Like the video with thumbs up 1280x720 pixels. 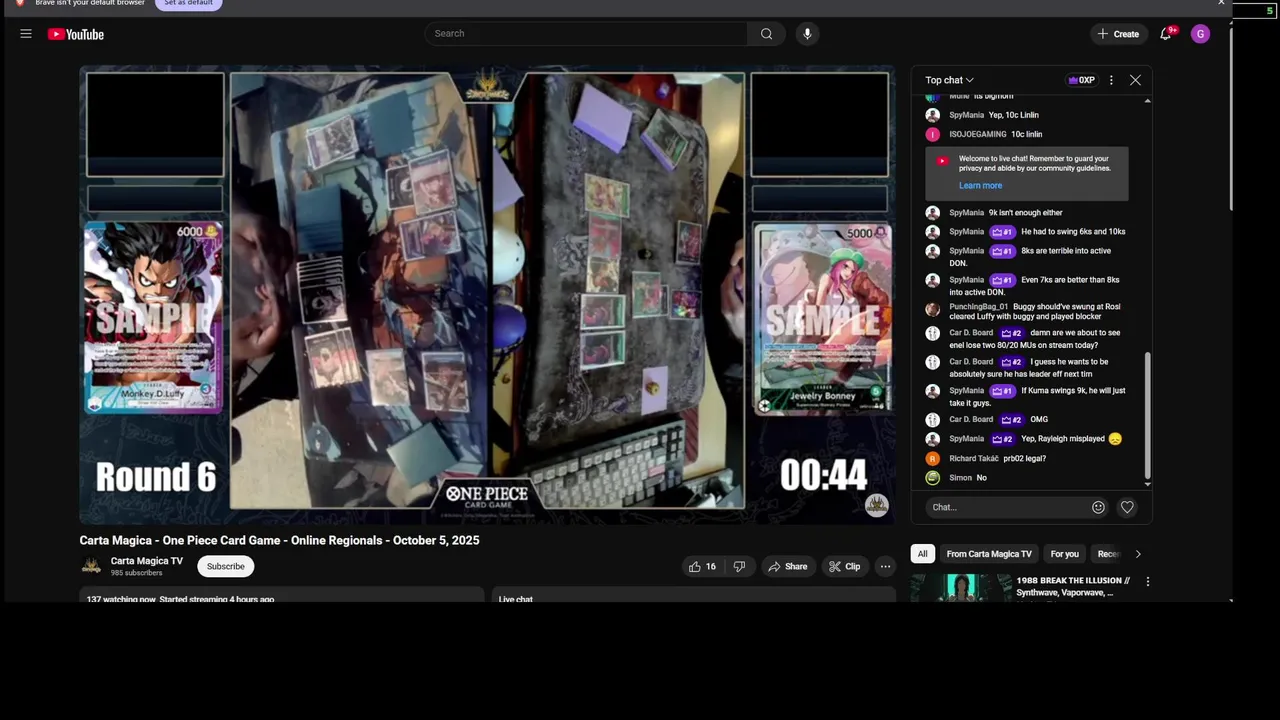(703, 566)
